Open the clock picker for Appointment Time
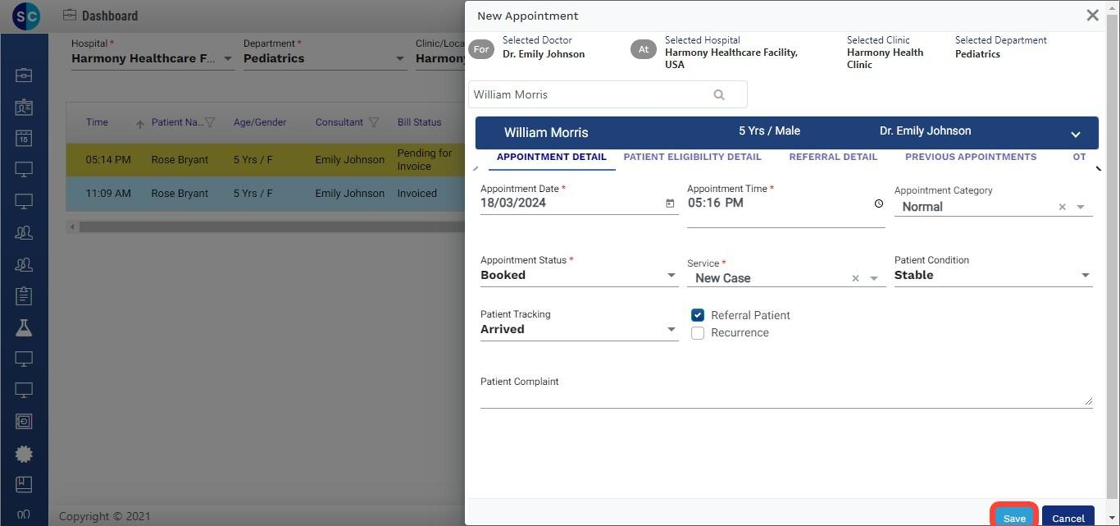Image resolution: width=1120 pixels, height=526 pixels. click(879, 203)
